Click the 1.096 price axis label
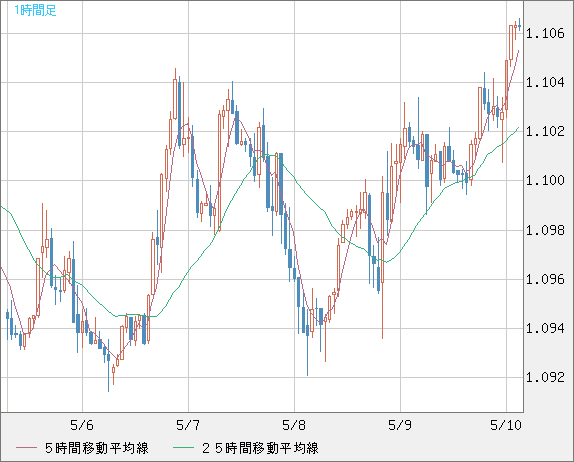 click(545, 280)
